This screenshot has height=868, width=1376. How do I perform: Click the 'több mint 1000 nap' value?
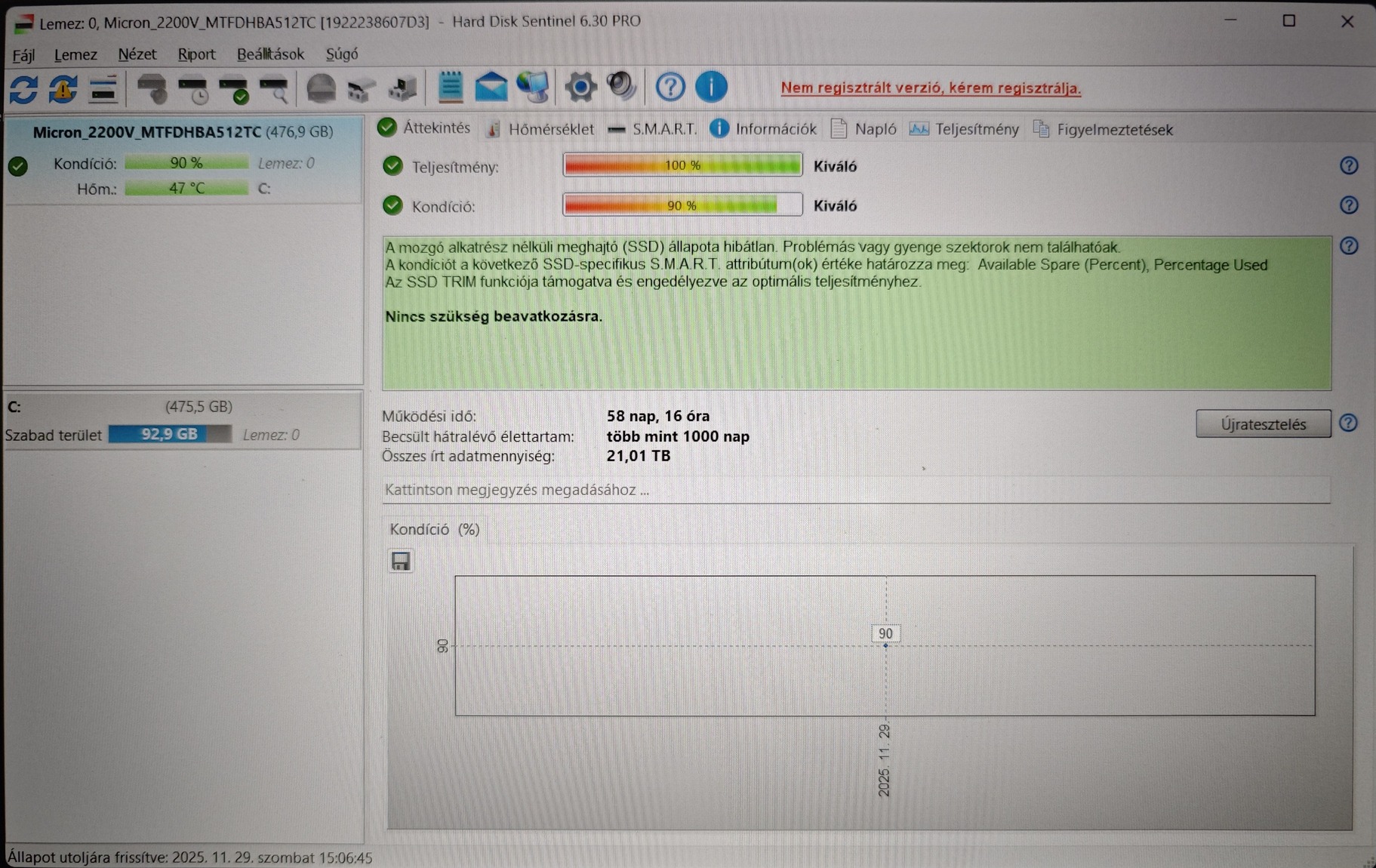tap(678, 436)
